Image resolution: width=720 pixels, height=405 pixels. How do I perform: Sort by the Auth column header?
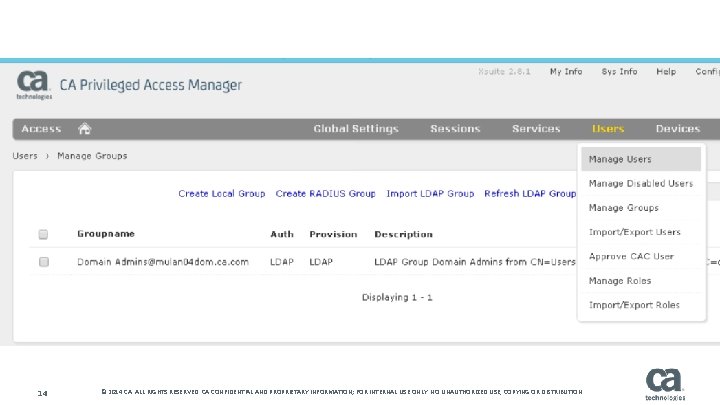pyautogui.click(x=282, y=234)
